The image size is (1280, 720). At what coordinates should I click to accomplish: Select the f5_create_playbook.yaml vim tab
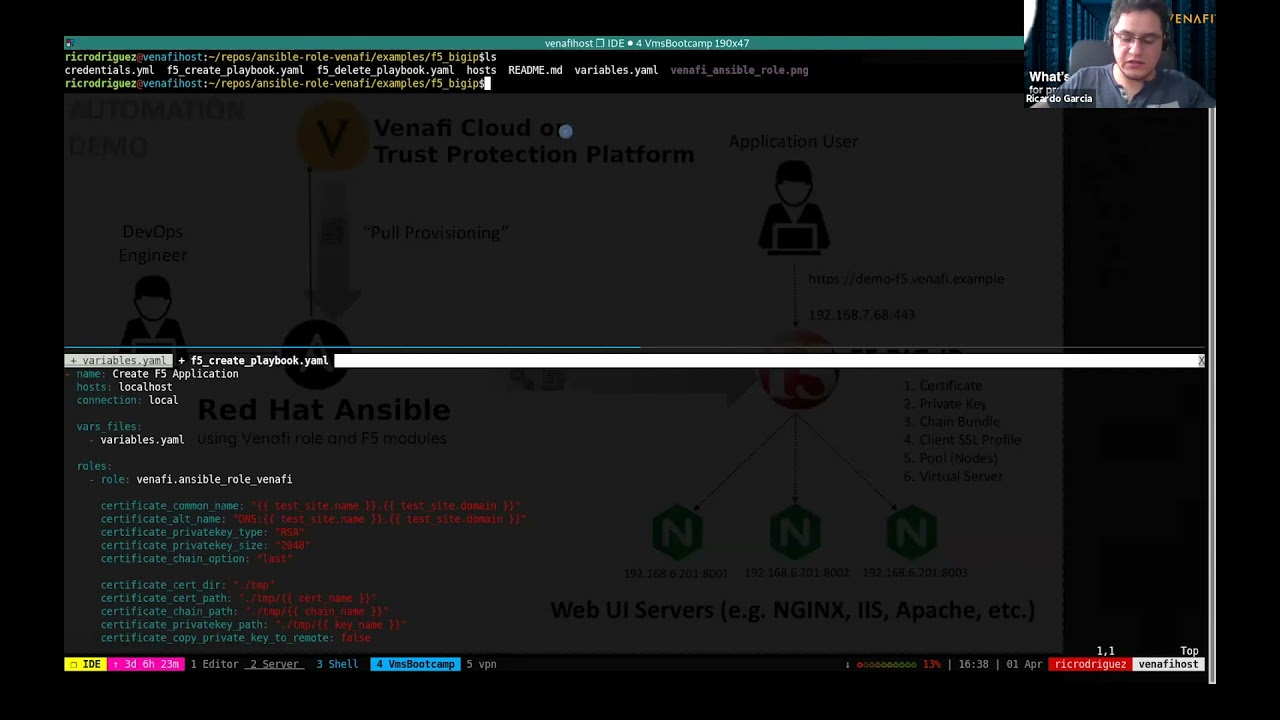point(254,360)
